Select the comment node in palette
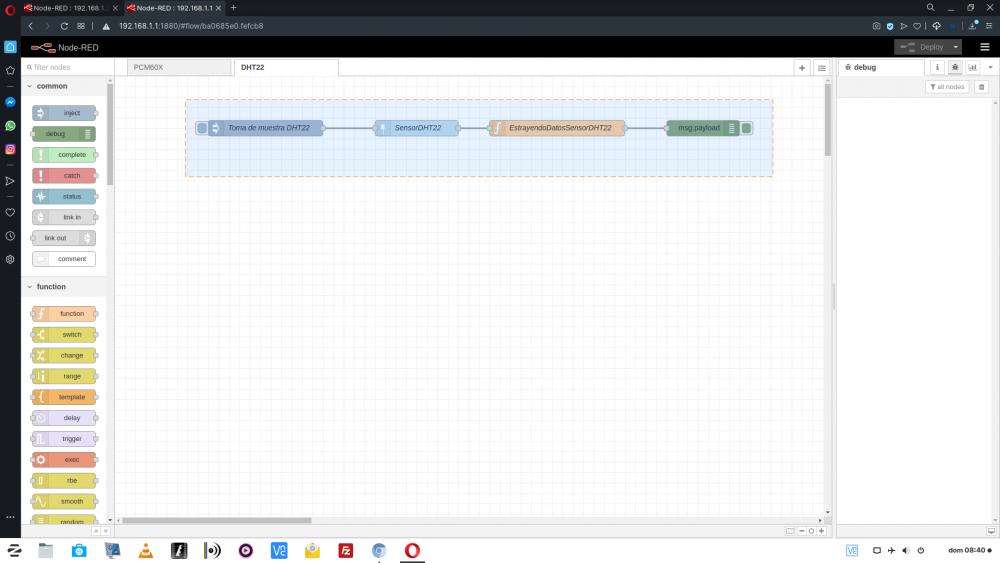 click(64, 259)
